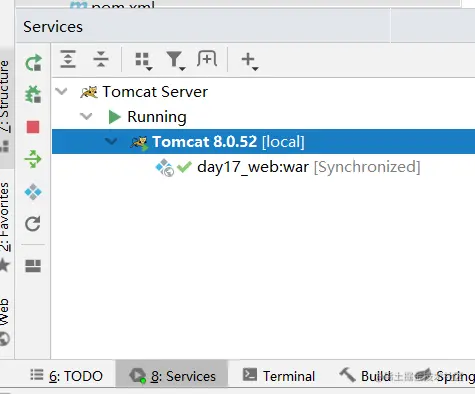Click the layout panels icon in sidebar

pos(33,266)
